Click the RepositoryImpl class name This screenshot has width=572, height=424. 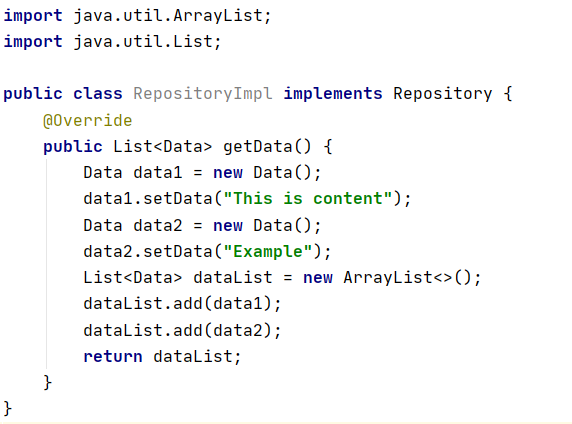pyautogui.click(x=202, y=94)
